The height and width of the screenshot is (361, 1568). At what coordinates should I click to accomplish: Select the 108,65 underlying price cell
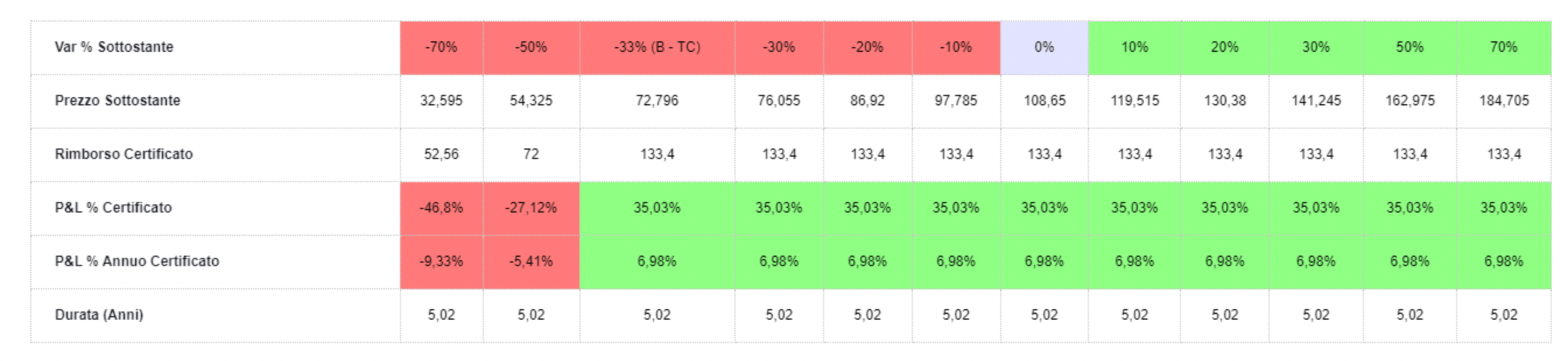[x=1044, y=101]
